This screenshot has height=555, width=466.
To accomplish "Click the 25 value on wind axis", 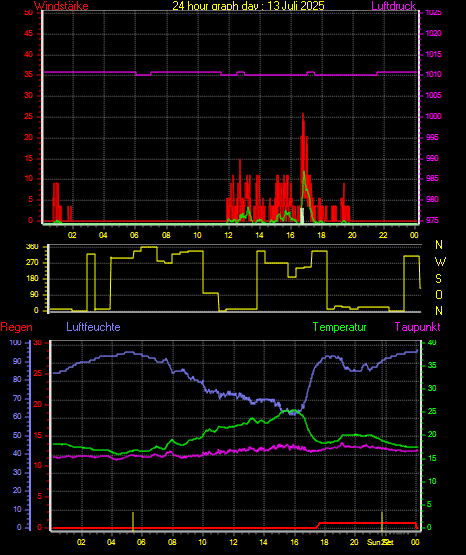I will tap(28, 116).
